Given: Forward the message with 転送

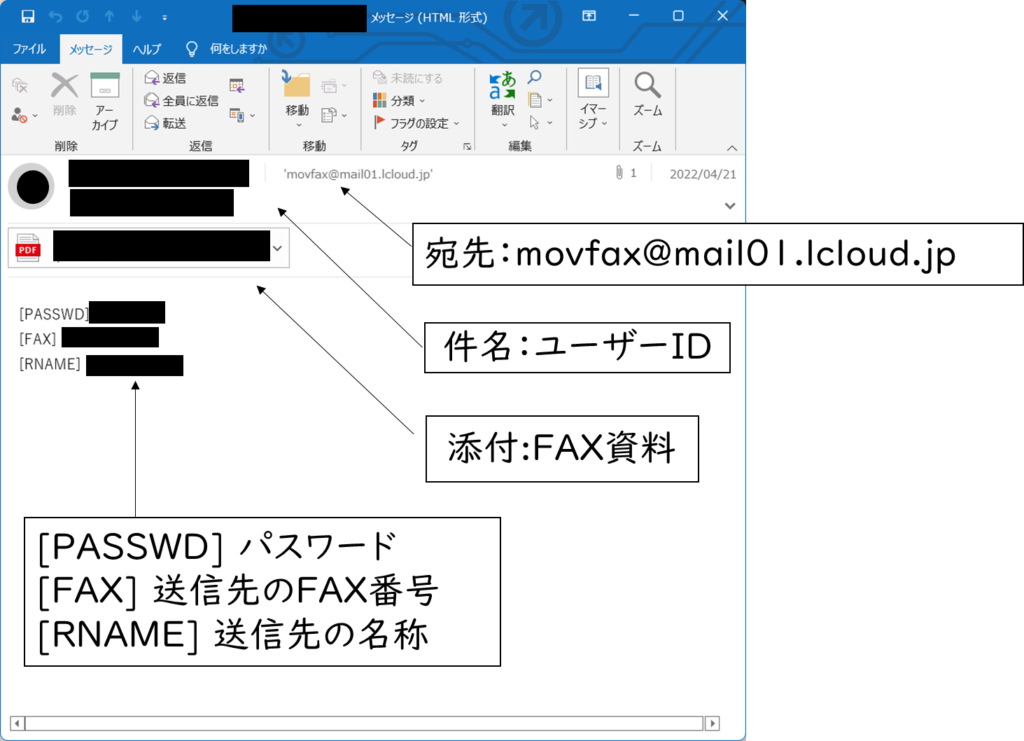Looking at the screenshot, I should coord(165,123).
